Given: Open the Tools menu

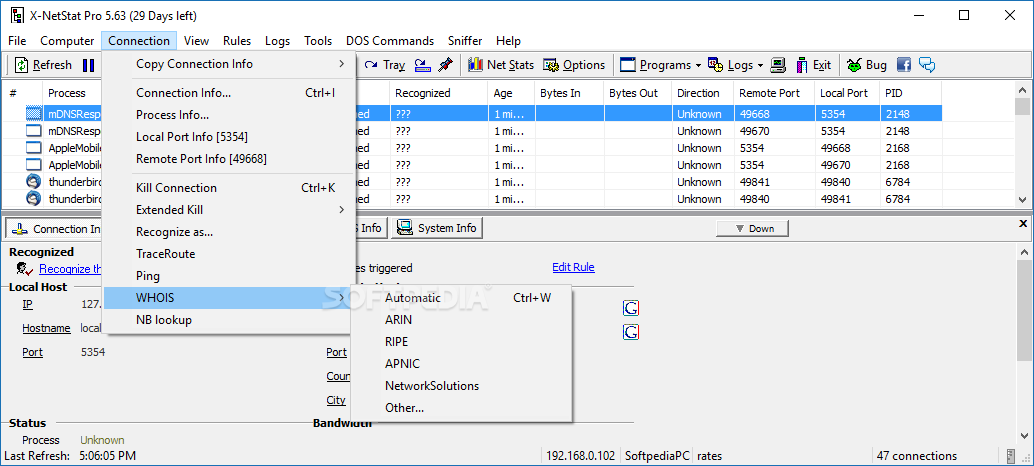Looking at the screenshot, I should pos(318,41).
